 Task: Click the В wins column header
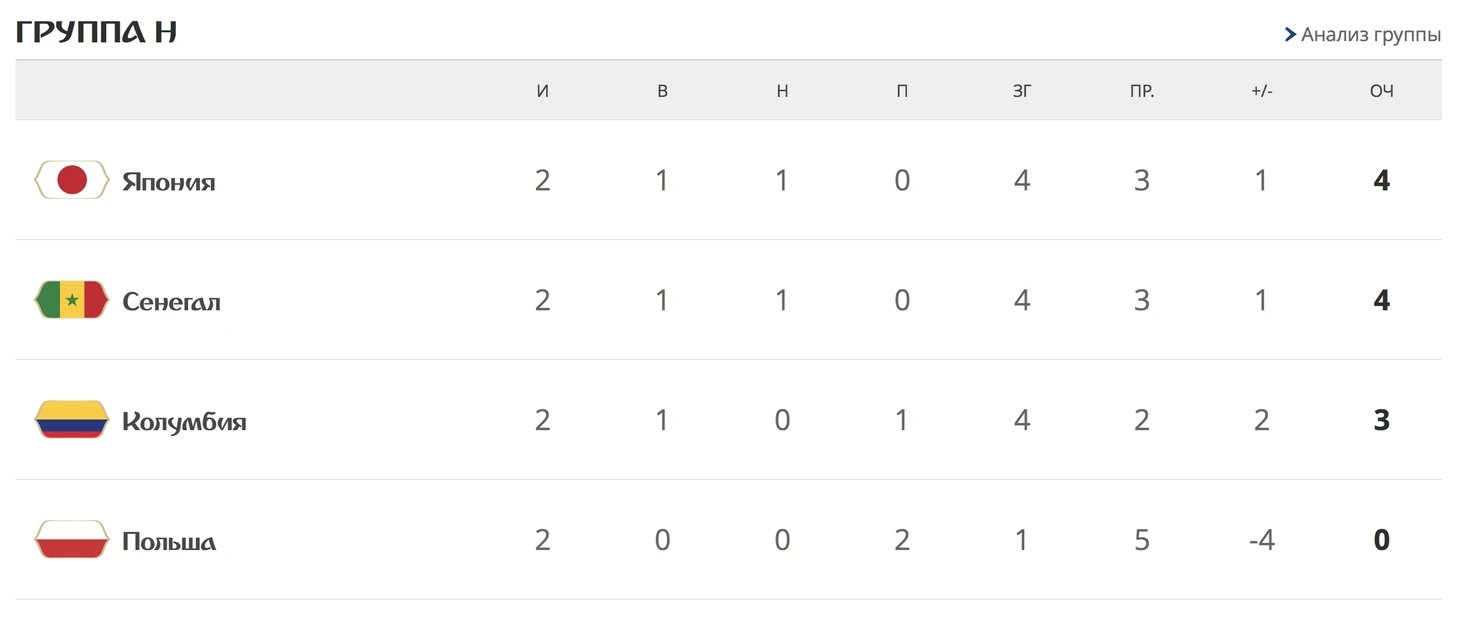coord(662,91)
